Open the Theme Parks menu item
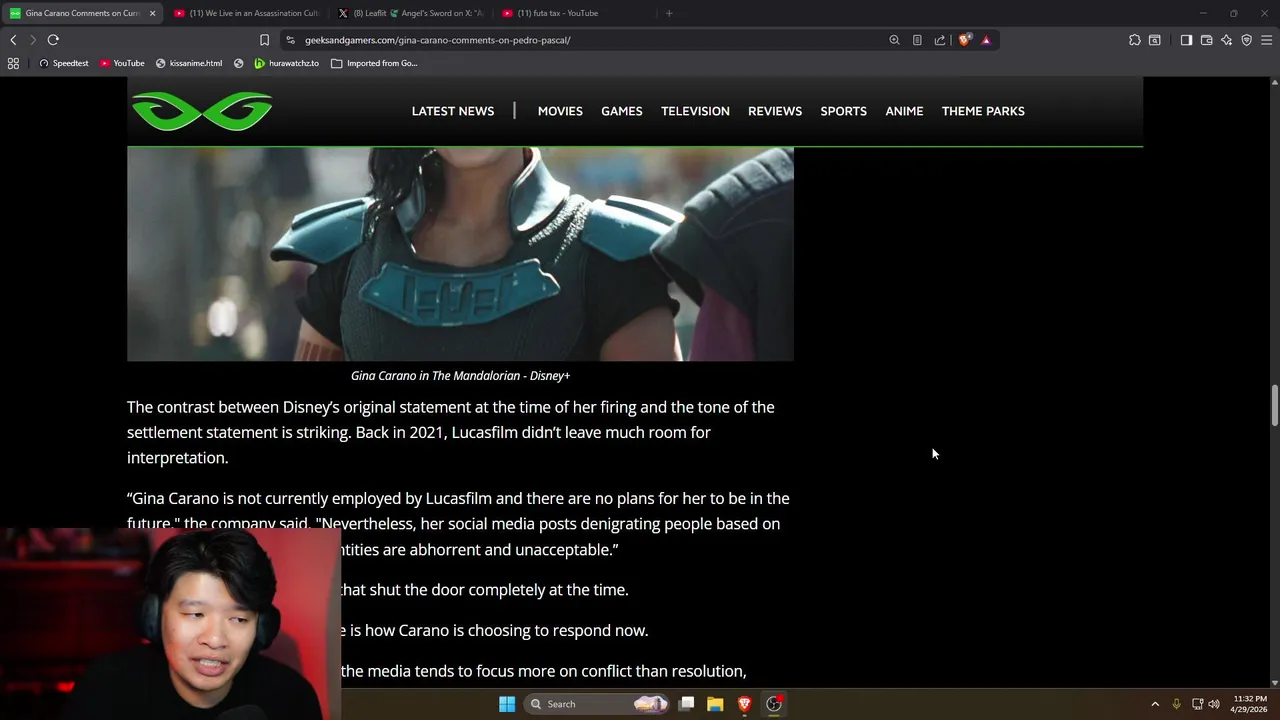The height and width of the screenshot is (720, 1280). (983, 111)
